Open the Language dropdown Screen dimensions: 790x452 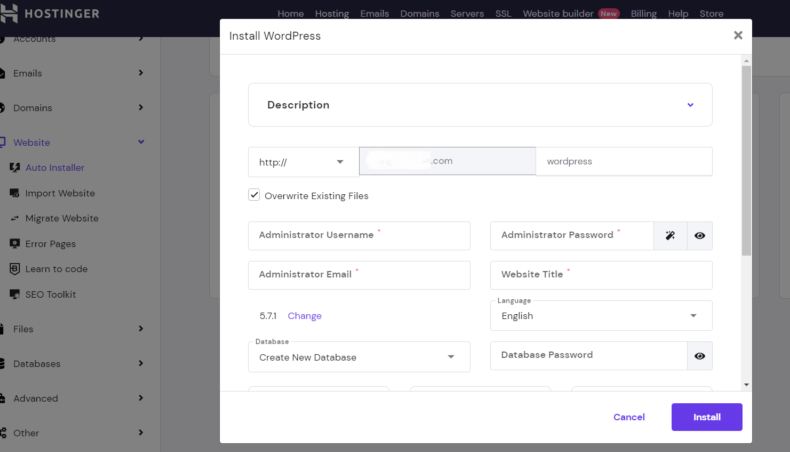(x=601, y=315)
